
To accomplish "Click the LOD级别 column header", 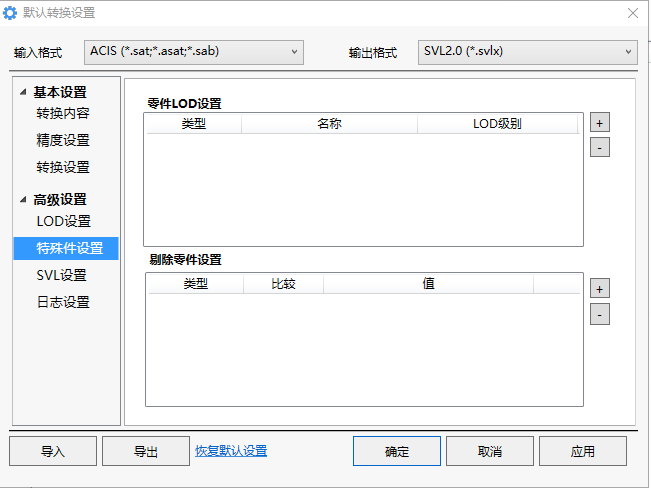I will pos(497,124).
